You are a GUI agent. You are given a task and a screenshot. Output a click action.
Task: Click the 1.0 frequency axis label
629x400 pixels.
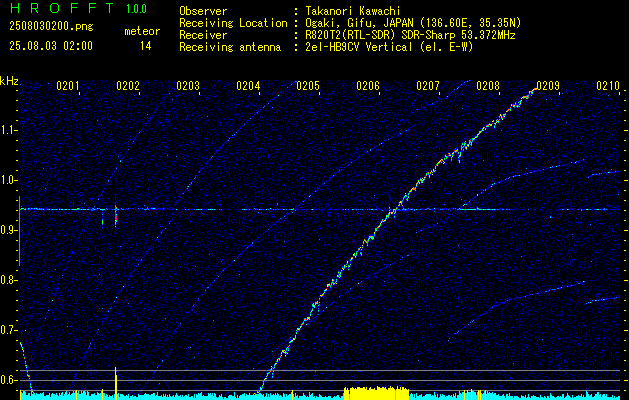[9, 180]
